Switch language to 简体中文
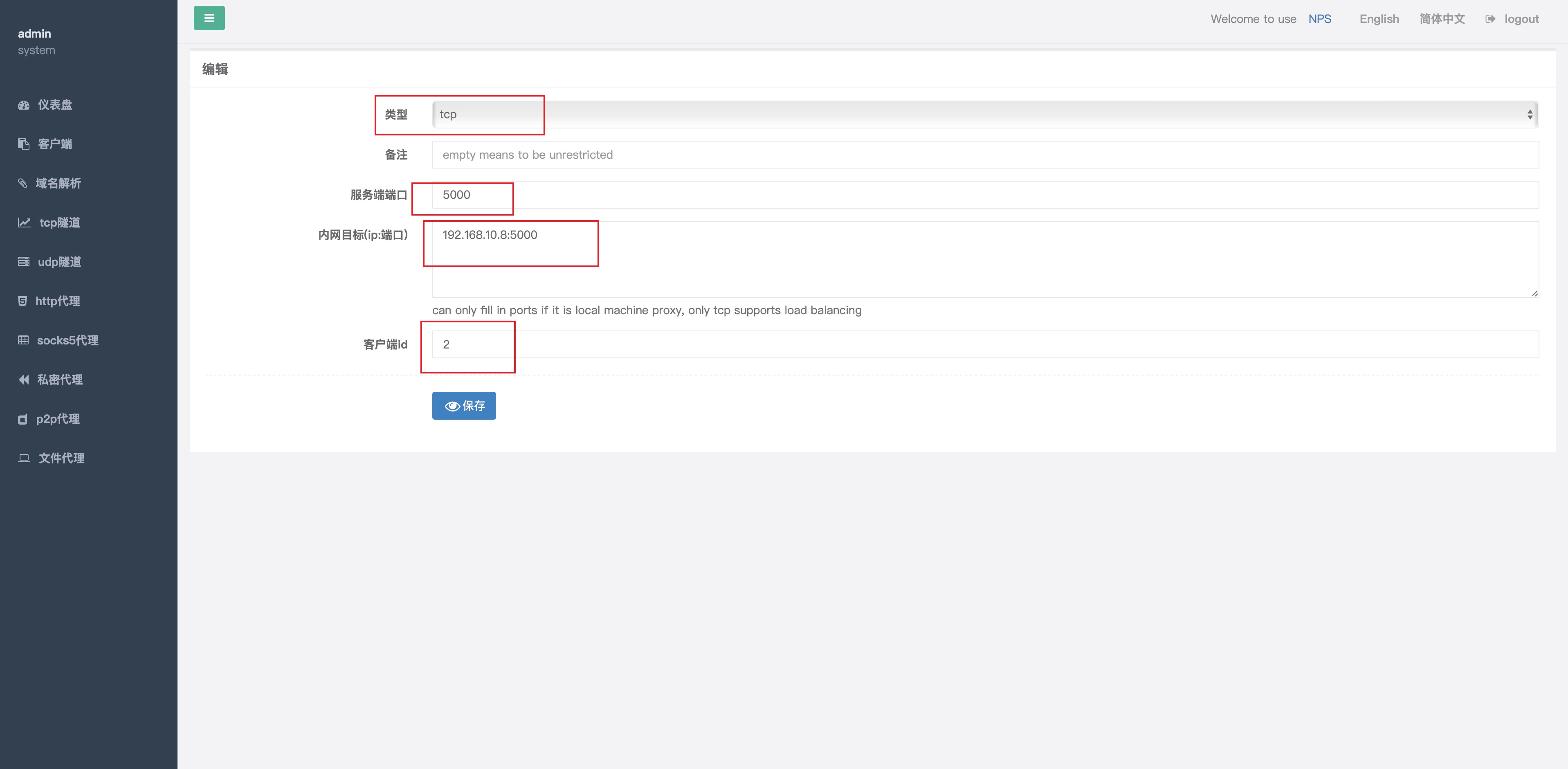 pos(1442,19)
